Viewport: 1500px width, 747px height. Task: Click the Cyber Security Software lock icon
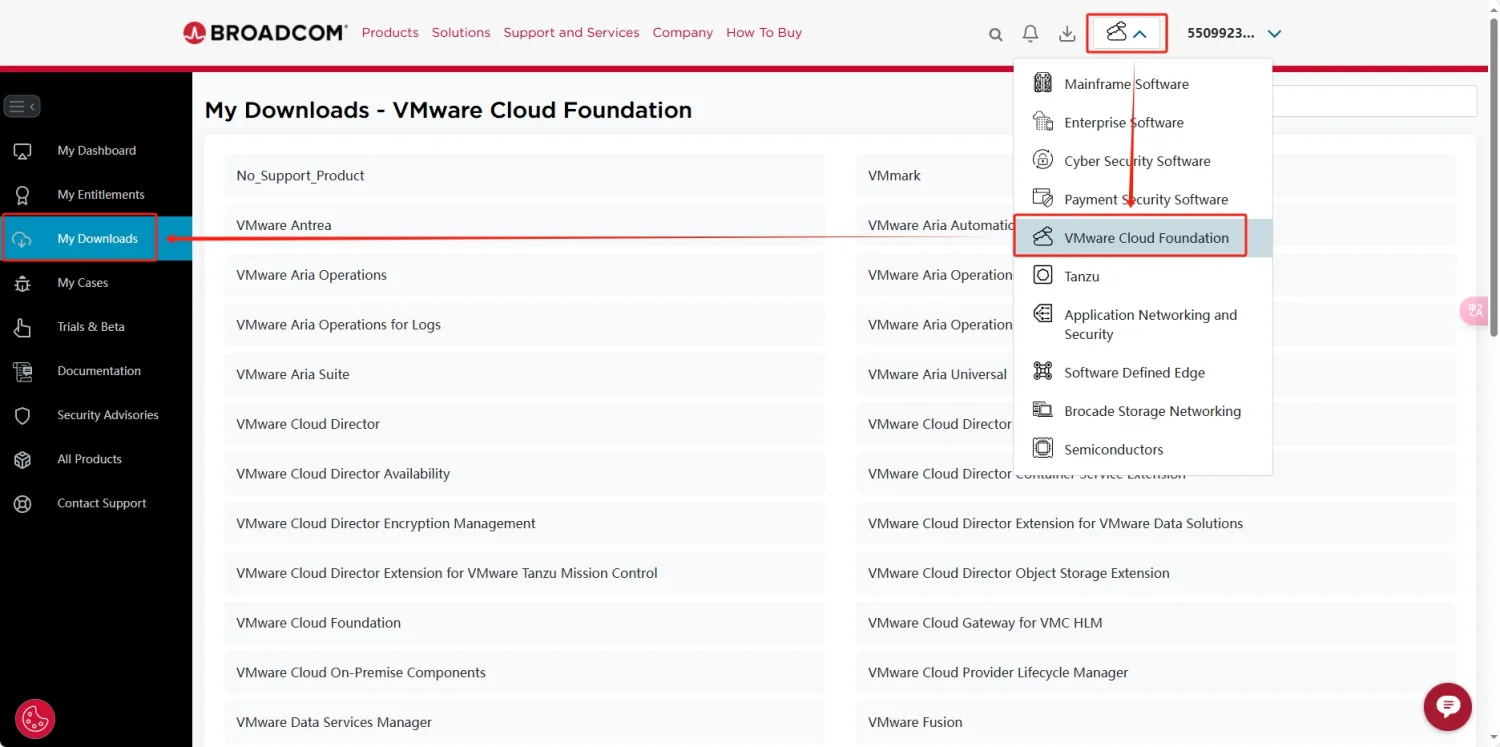(1043, 160)
